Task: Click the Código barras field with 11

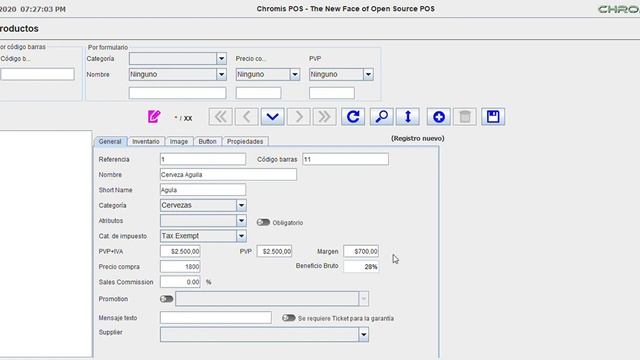Action: click(x=345, y=159)
